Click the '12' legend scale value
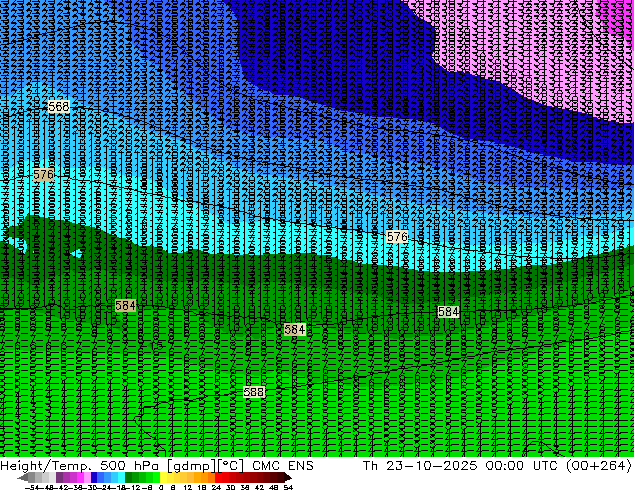This screenshot has height=490, width=634. (x=187, y=487)
